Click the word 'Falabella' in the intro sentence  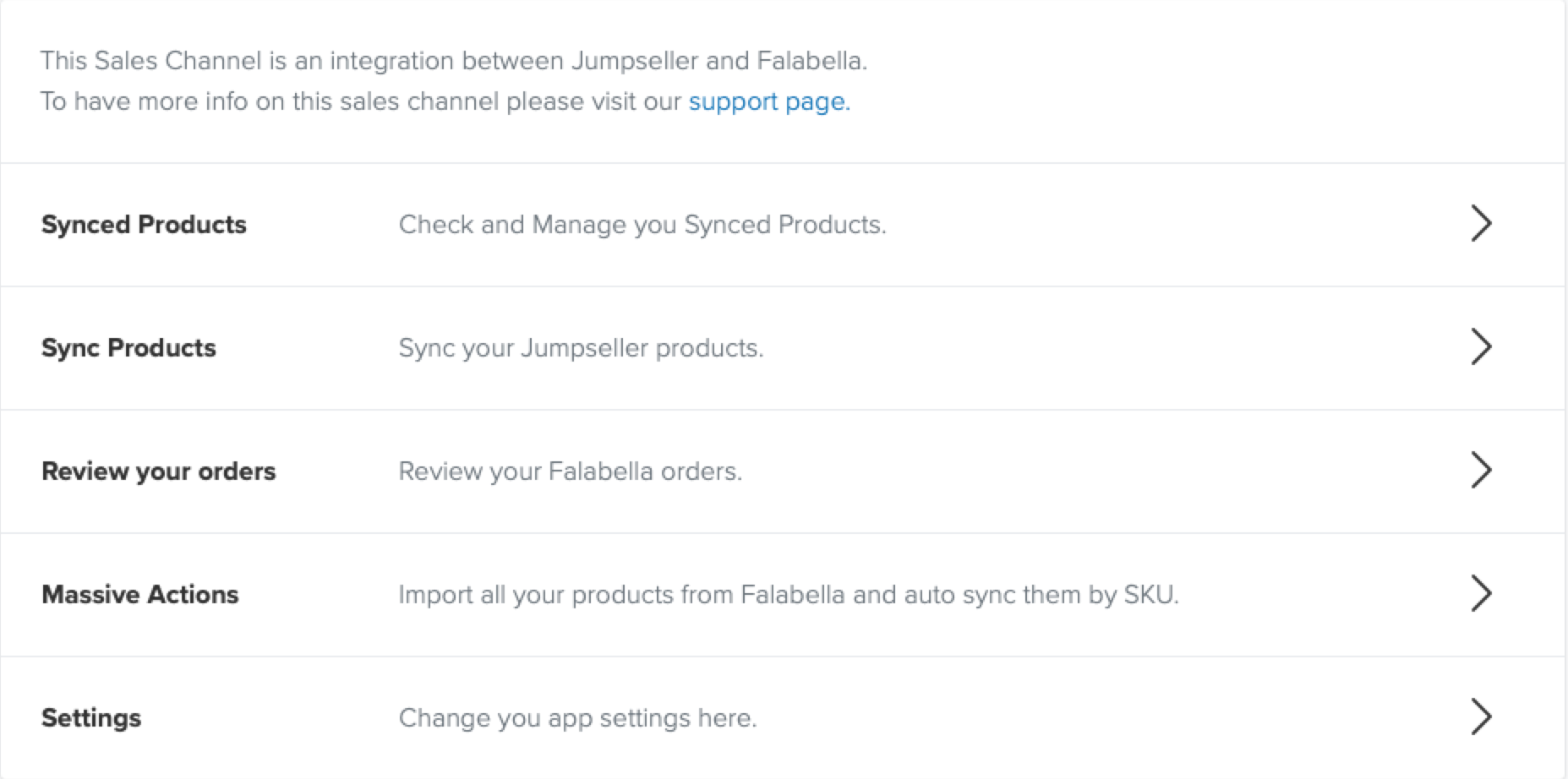click(810, 61)
